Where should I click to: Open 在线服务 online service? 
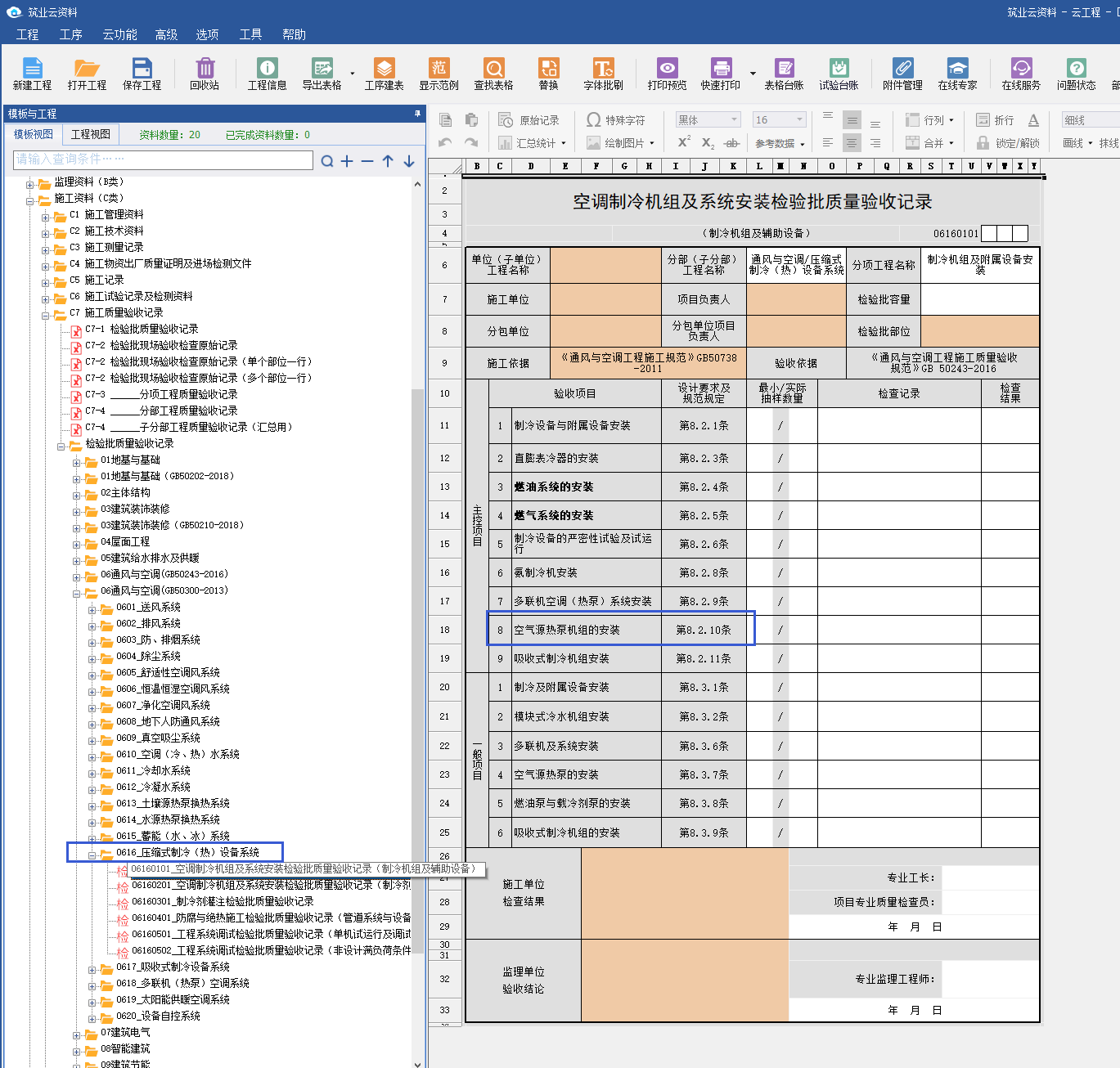(x=1022, y=74)
